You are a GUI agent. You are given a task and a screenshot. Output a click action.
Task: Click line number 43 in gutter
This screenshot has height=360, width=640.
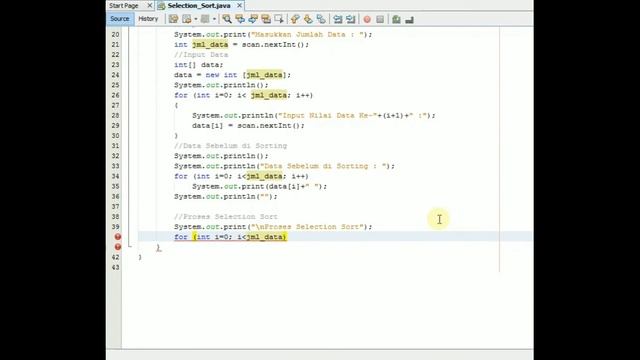pos(116,267)
